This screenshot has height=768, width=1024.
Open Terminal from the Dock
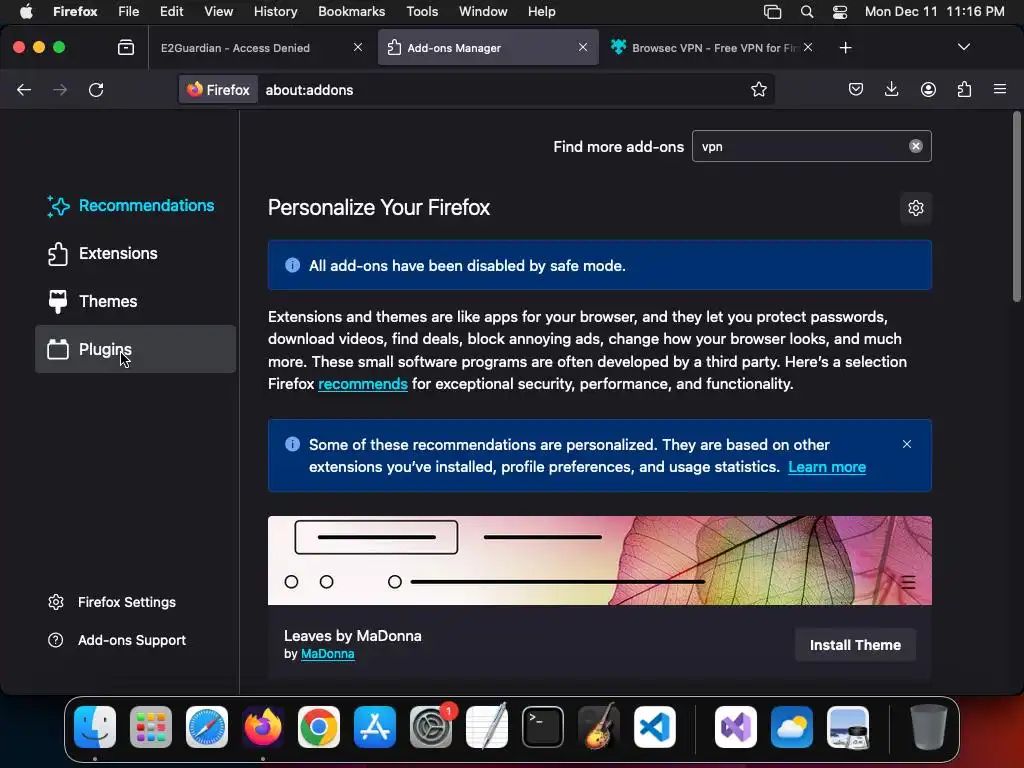pyautogui.click(x=543, y=727)
